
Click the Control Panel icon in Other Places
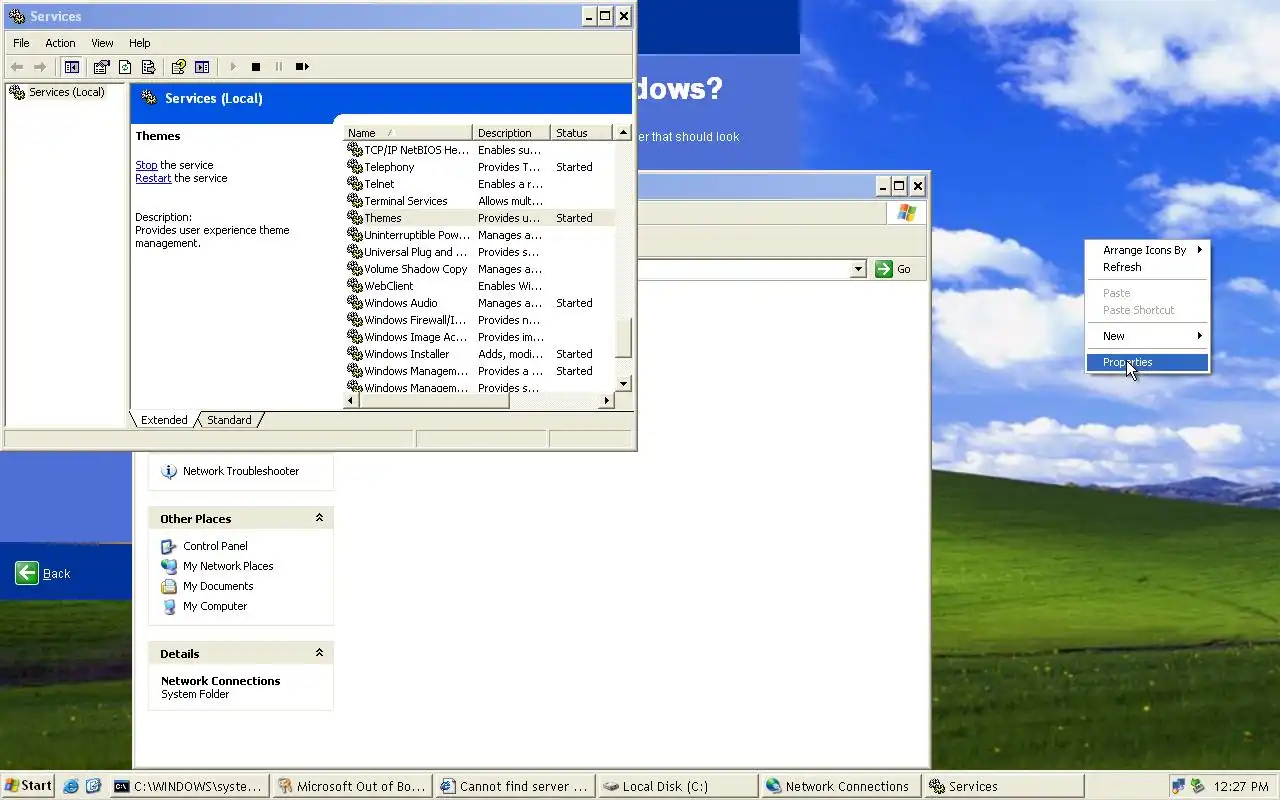pyautogui.click(x=169, y=546)
